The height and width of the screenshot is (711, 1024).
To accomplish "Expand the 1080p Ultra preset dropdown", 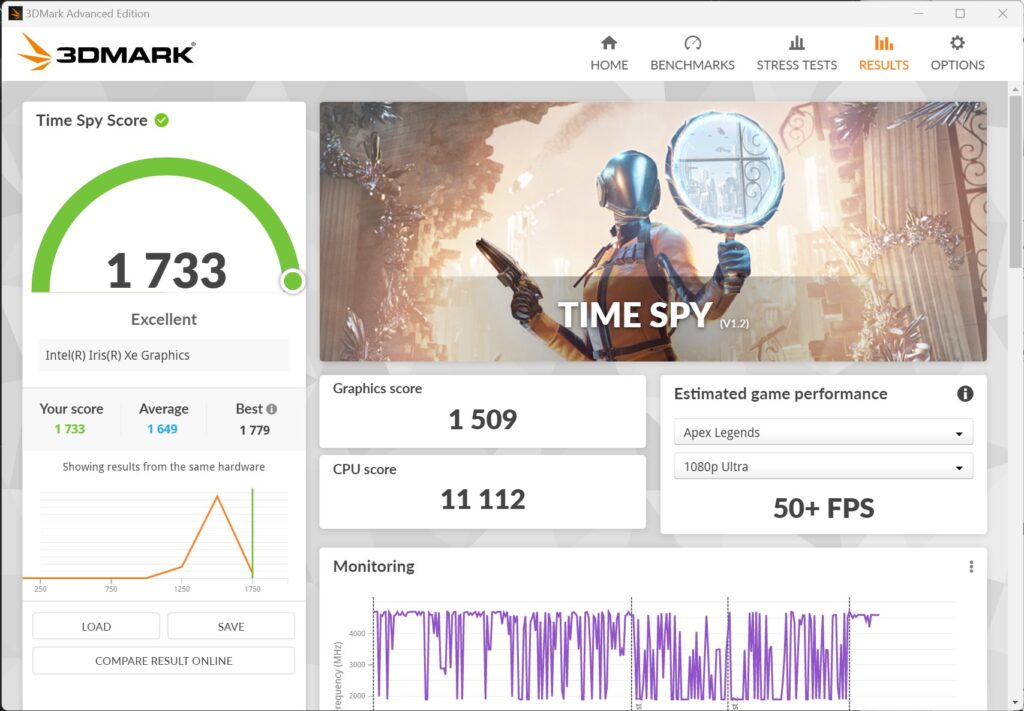I will click(x=823, y=467).
